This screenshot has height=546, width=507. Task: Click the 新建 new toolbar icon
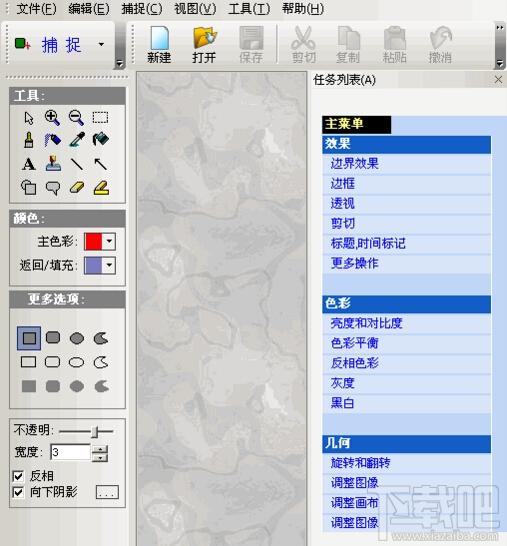(159, 45)
